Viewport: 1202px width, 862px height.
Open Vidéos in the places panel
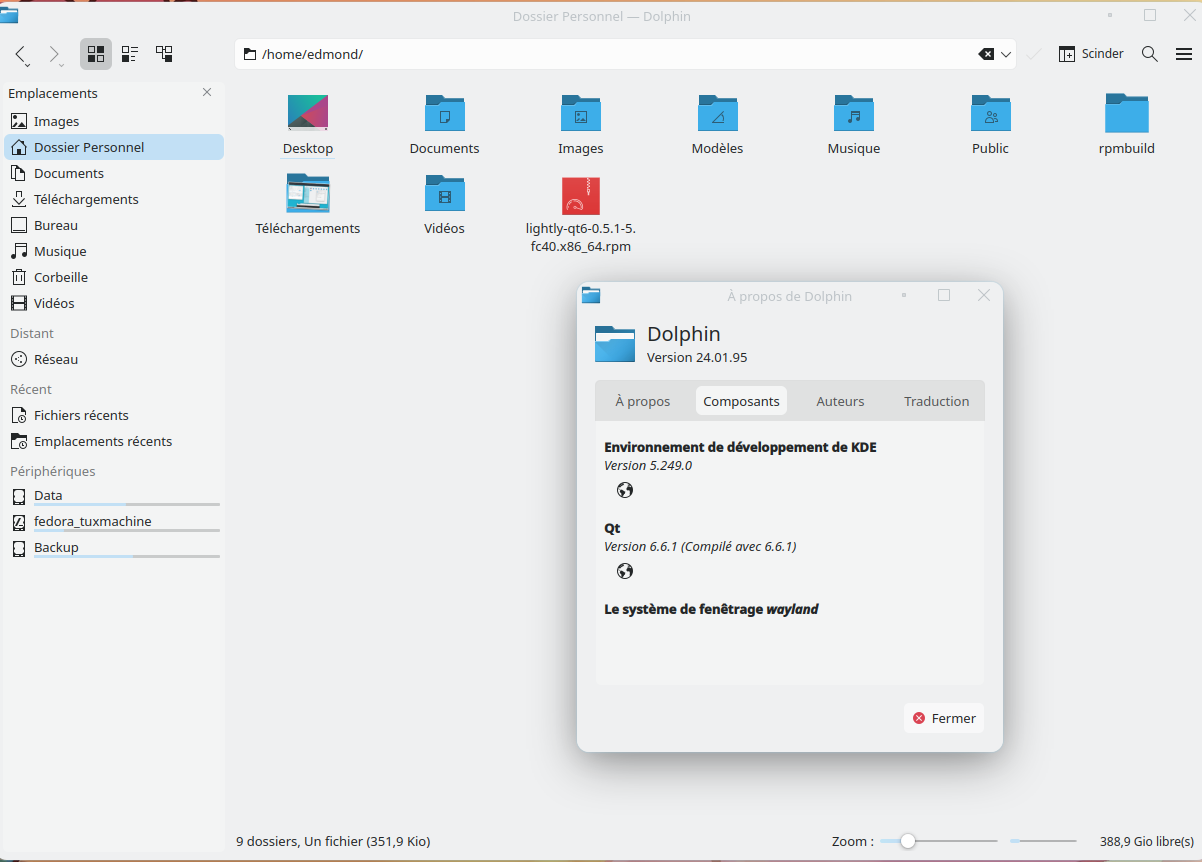114,303
